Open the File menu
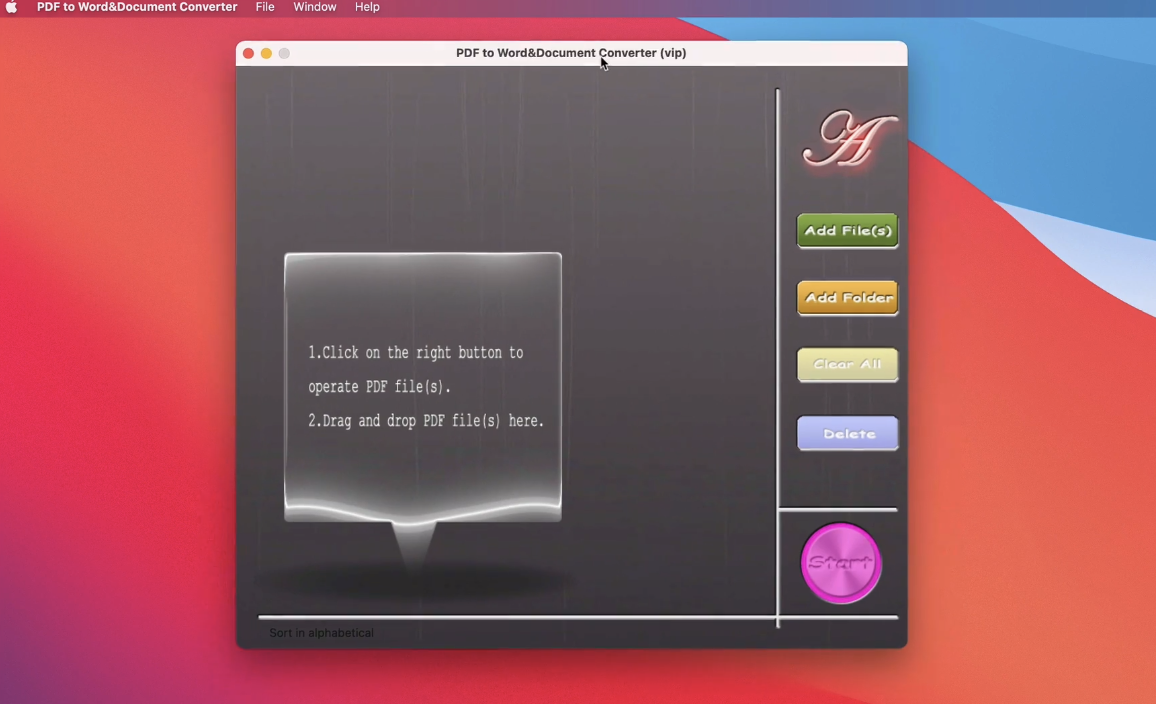This screenshot has width=1156, height=704. (265, 7)
